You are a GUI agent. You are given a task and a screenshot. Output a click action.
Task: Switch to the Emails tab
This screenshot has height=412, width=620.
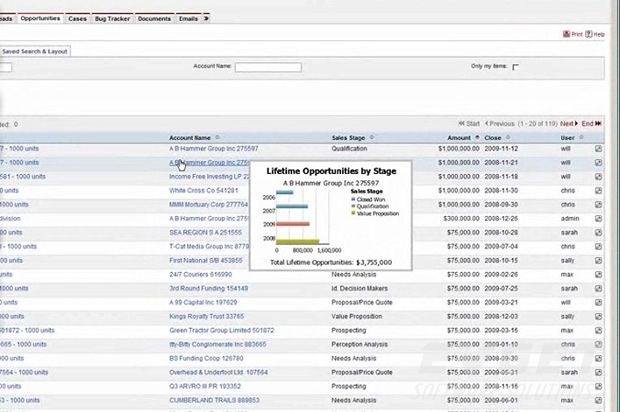pyautogui.click(x=188, y=19)
